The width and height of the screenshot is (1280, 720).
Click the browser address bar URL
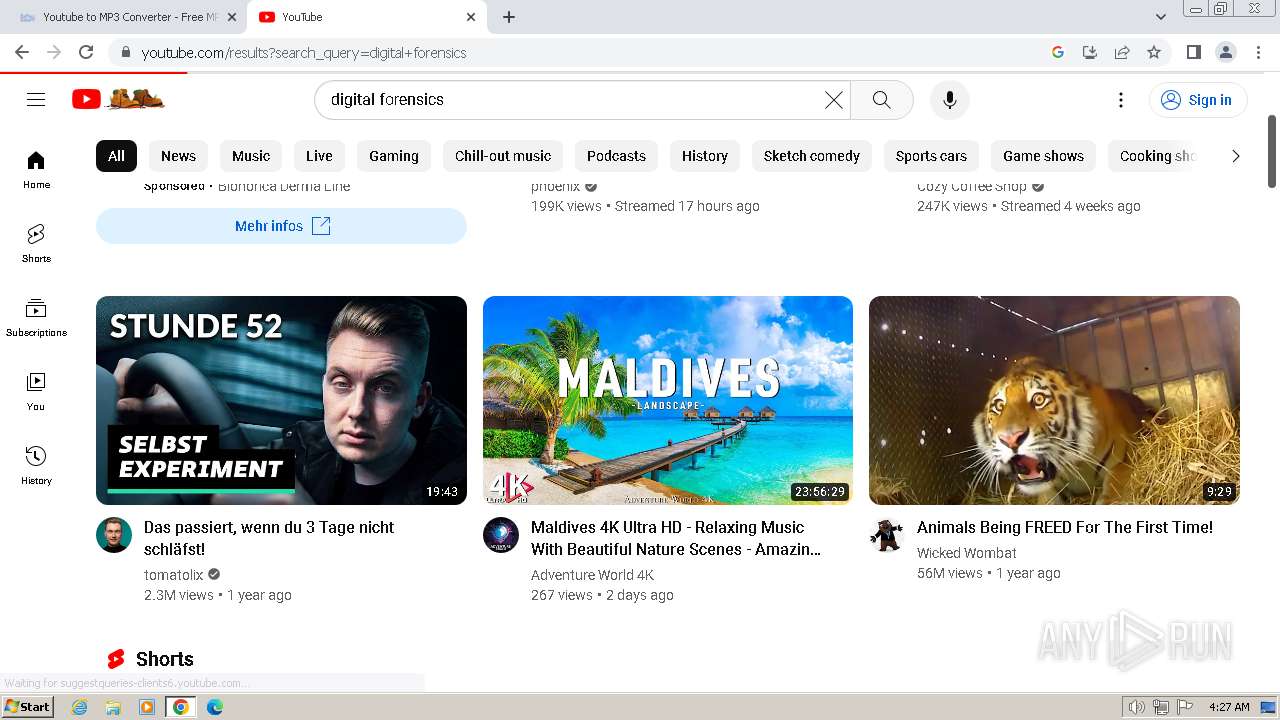(x=304, y=53)
